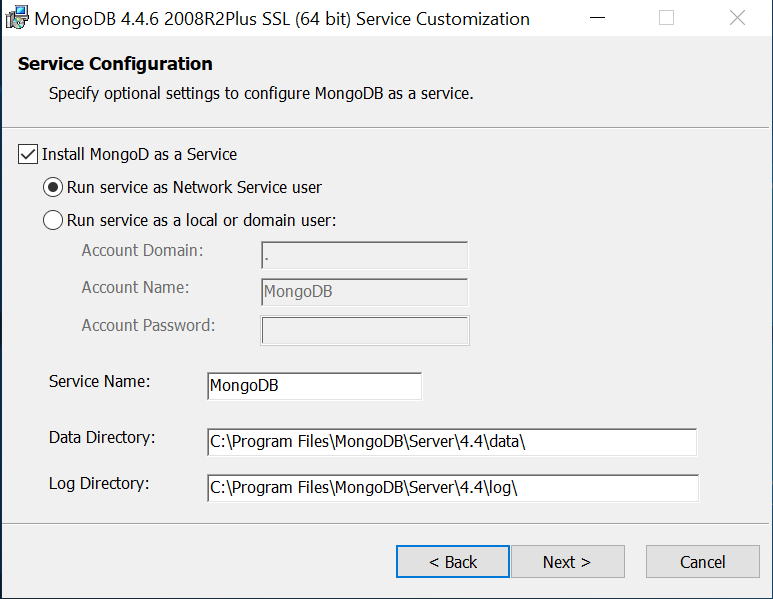Click the Log Directory label
The image size is (773, 599).
point(99,483)
